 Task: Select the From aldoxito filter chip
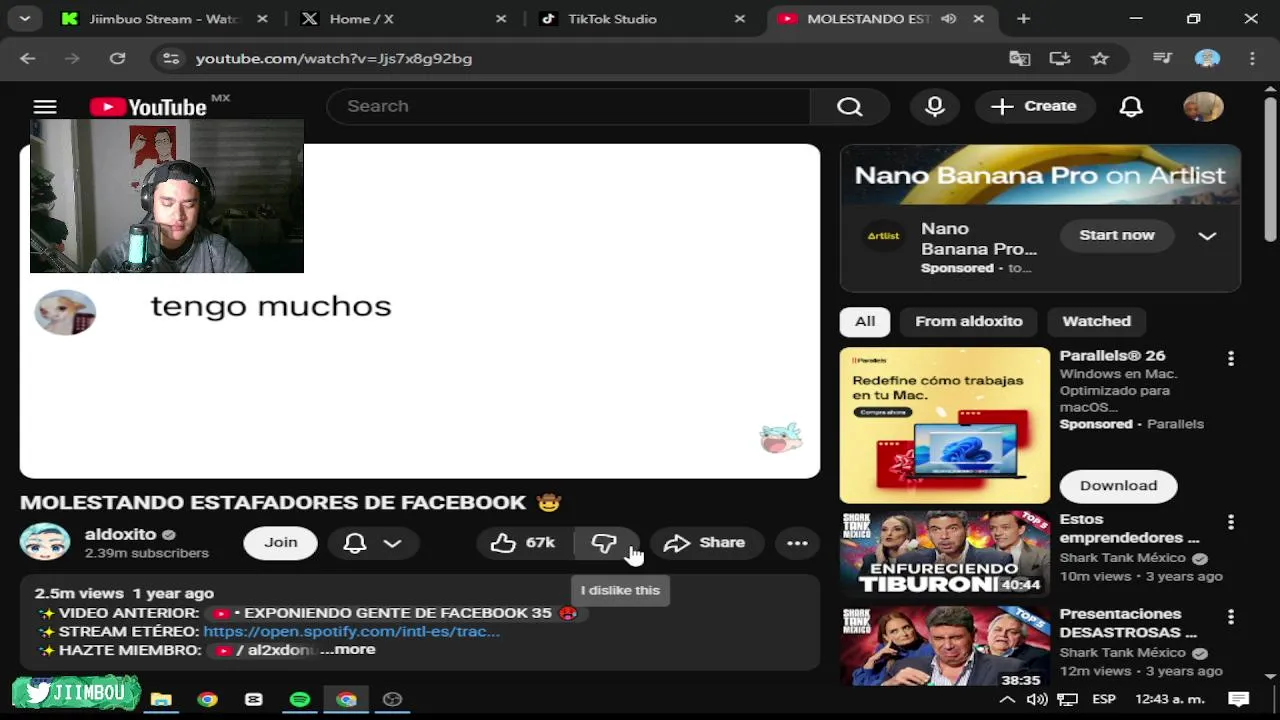point(968,321)
